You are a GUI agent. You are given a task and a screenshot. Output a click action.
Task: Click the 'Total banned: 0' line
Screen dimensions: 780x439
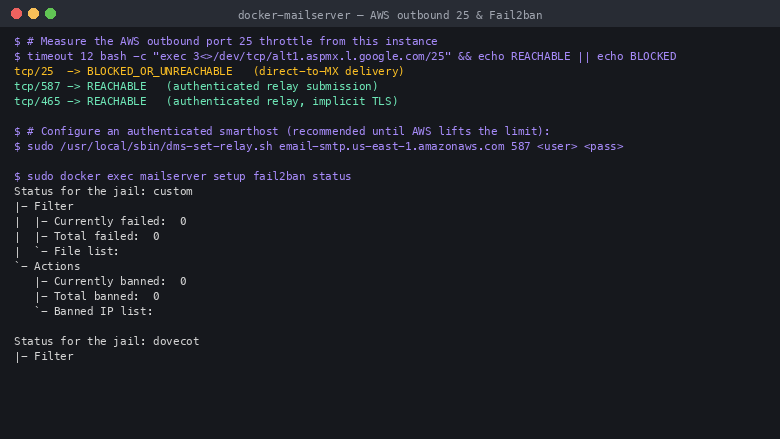[x=97, y=296]
